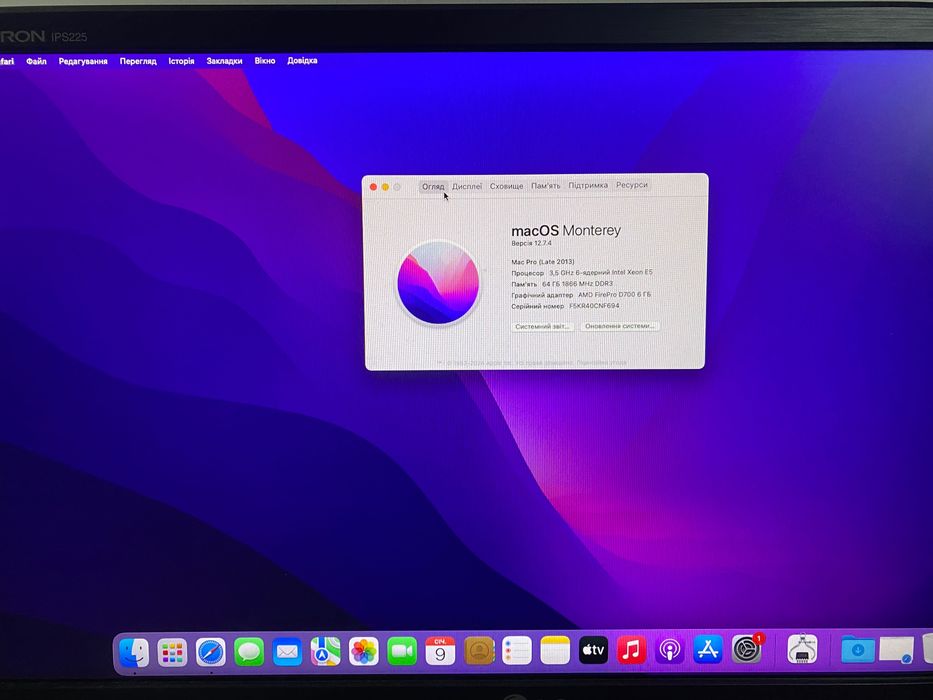Launch Apple TV from the Dock

[593, 651]
